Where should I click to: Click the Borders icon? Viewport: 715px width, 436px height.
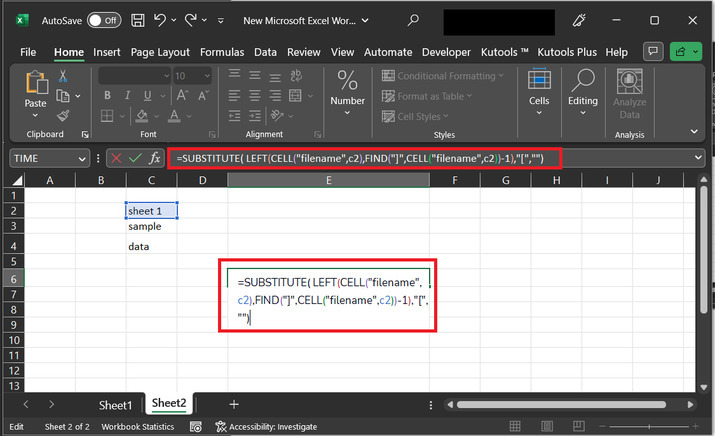coord(107,116)
